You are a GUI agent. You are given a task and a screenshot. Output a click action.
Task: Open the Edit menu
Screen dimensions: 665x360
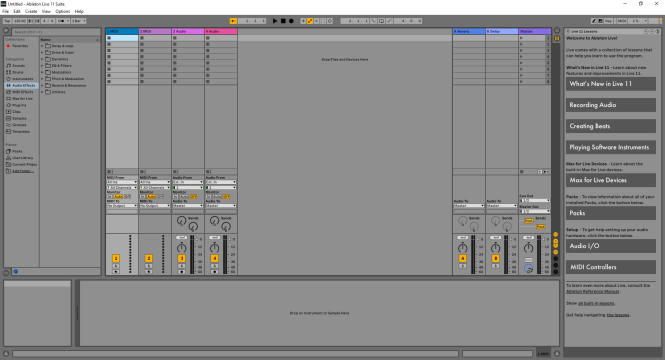click(17, 11)
